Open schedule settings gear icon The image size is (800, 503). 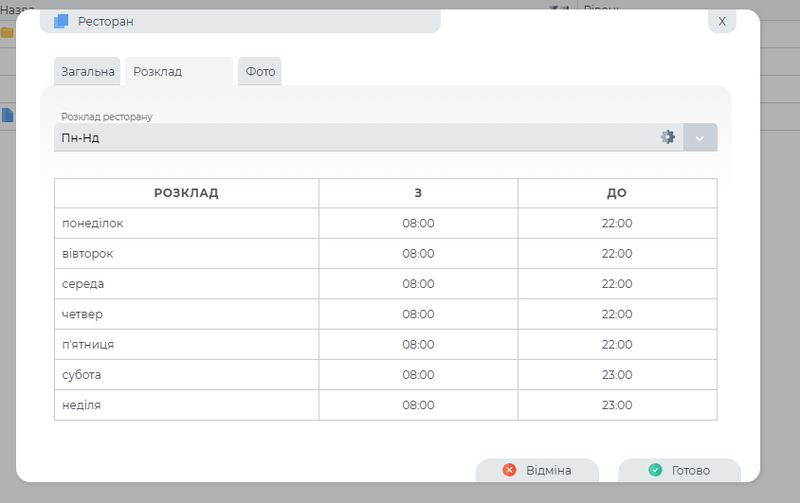pos(668,138)
